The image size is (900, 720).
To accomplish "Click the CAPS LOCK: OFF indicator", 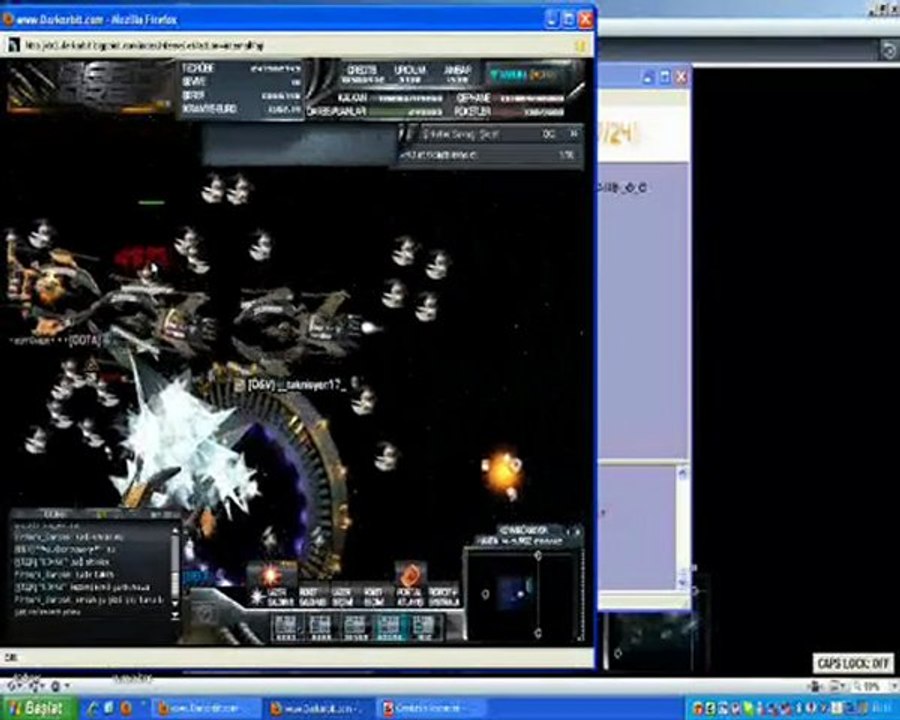I will 853,663.
